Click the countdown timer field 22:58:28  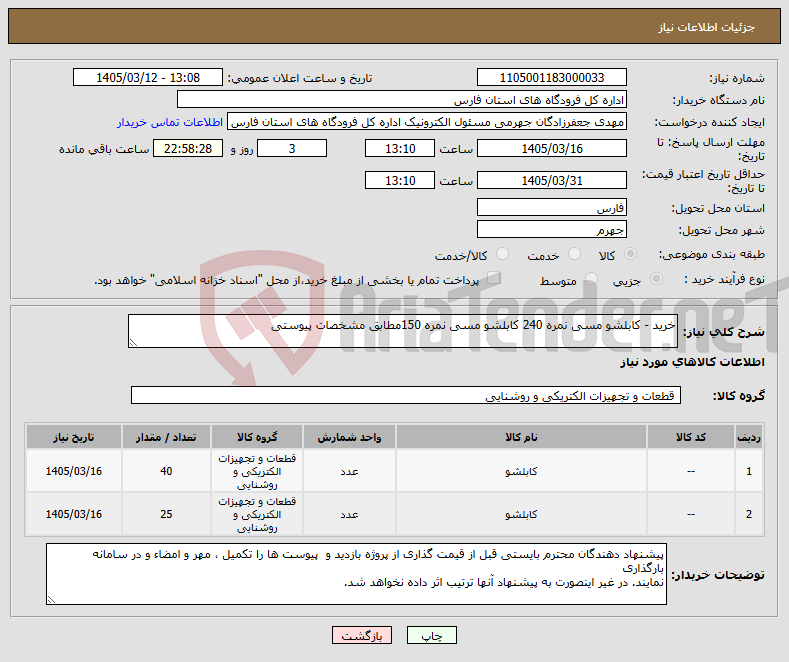coord(188,148)
